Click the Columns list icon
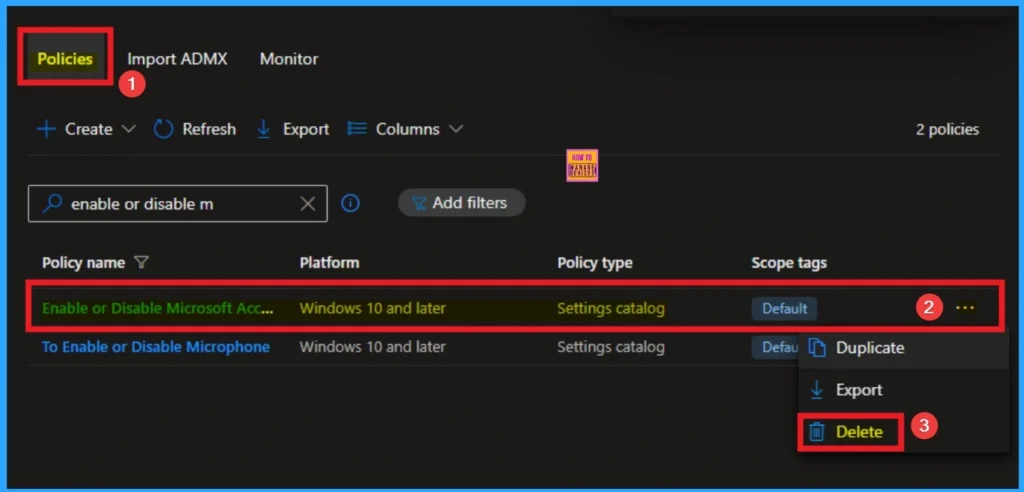This screenshot has height=492, width=1024. coord(357,129)
